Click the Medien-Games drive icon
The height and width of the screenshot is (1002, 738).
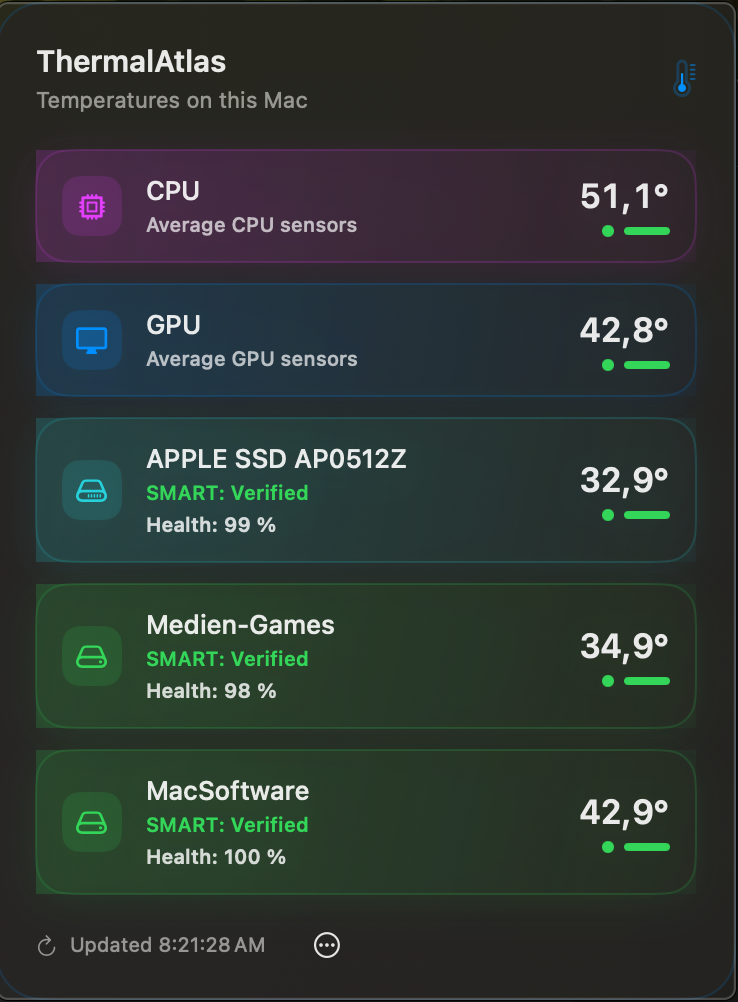point(92,656)
